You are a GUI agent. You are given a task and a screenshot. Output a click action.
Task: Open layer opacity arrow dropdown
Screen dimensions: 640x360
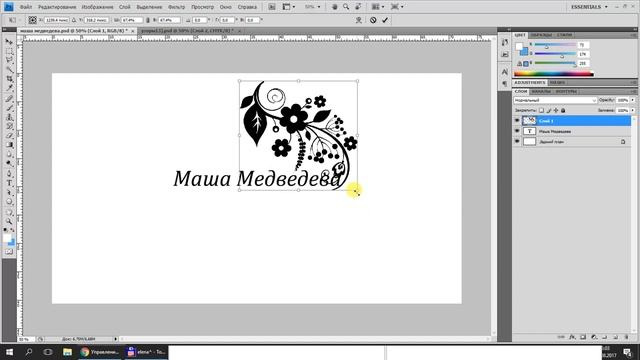point(633,100)
